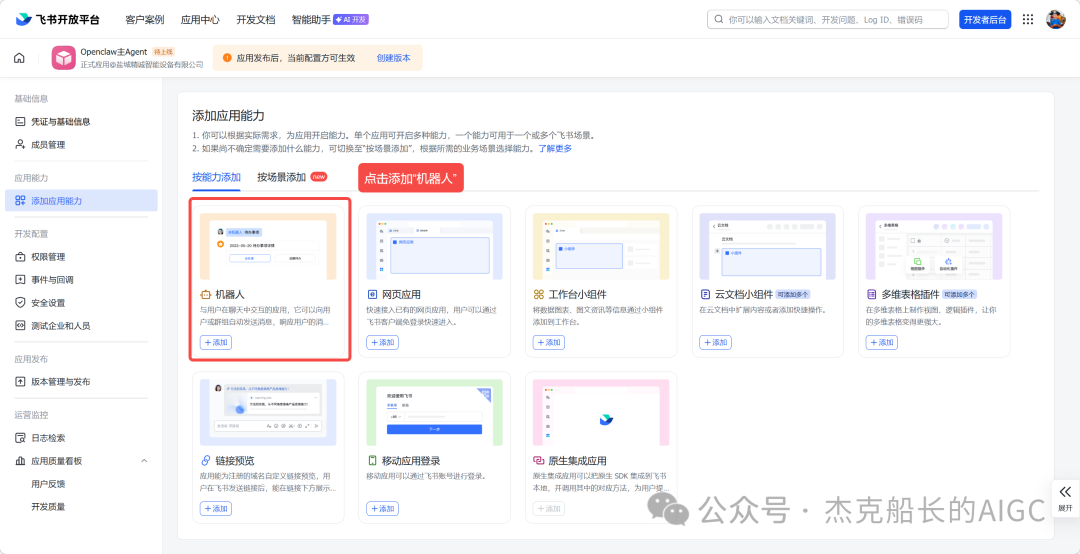
Task: Click the 了解更多 link
Action: [555, 148]
